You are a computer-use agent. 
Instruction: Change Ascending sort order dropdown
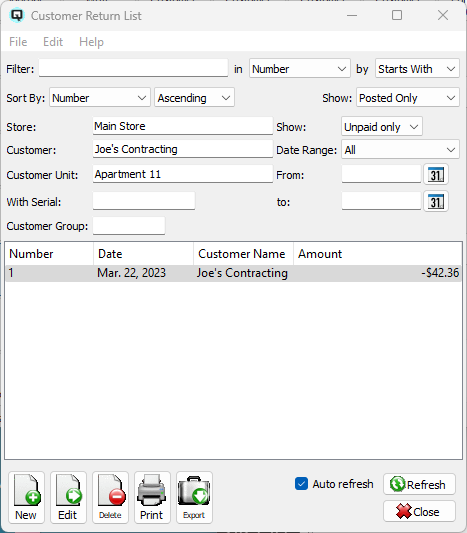[194, 98]
